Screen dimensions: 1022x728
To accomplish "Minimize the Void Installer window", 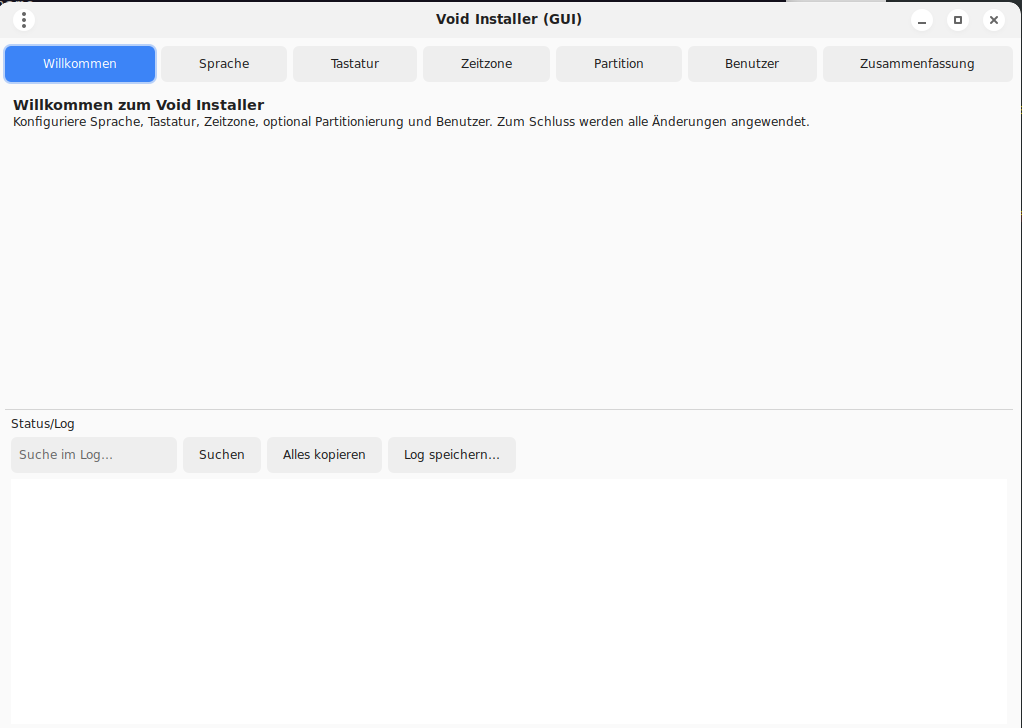I will [x=922, y=20].
